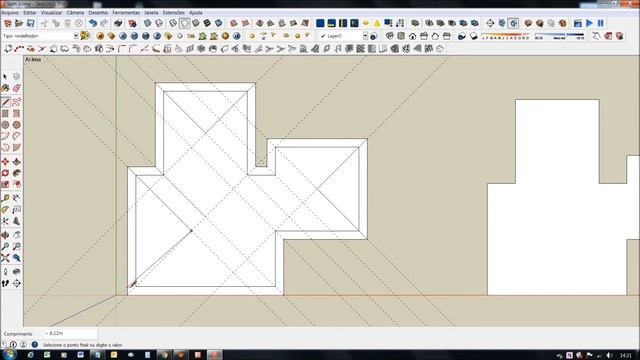This screenshot has height=360, width=640.
Task: Open the Editar menu
Action: tap(29, 13)
